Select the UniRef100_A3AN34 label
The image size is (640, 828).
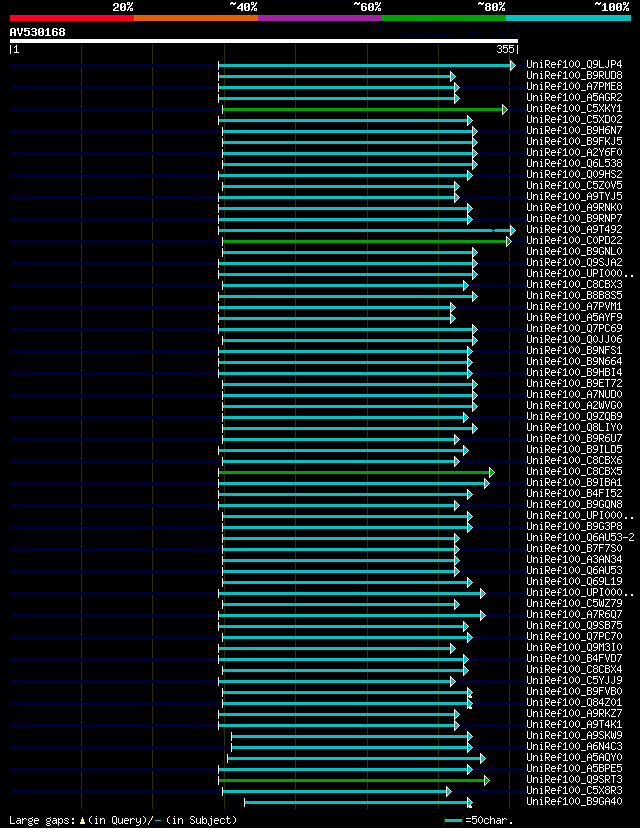point(574,560)
